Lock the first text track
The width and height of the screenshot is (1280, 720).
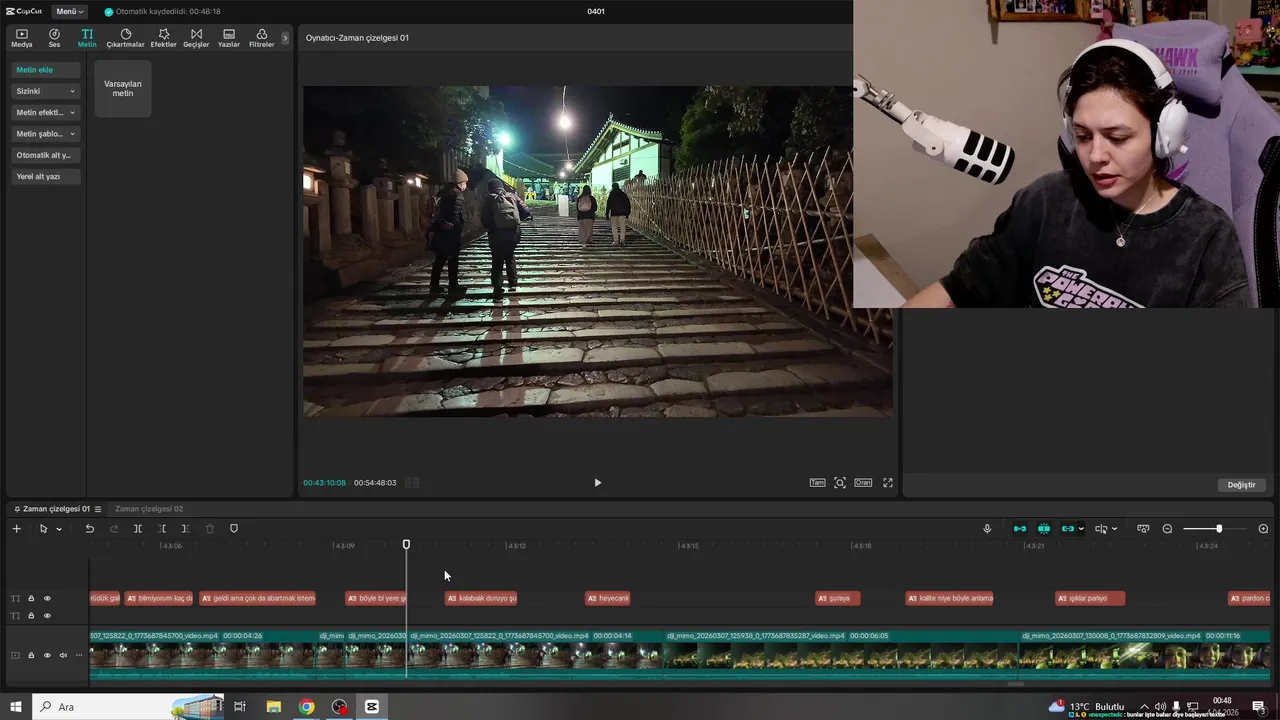coord(31,598)
